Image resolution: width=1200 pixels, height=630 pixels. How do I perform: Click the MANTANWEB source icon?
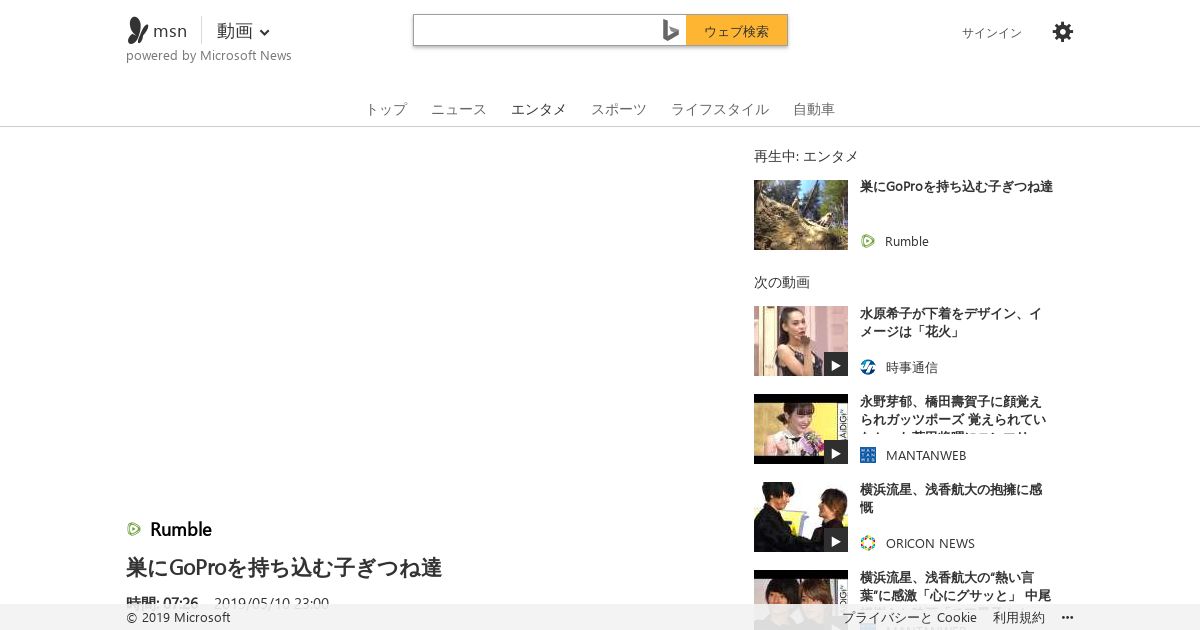pos(868,455)
